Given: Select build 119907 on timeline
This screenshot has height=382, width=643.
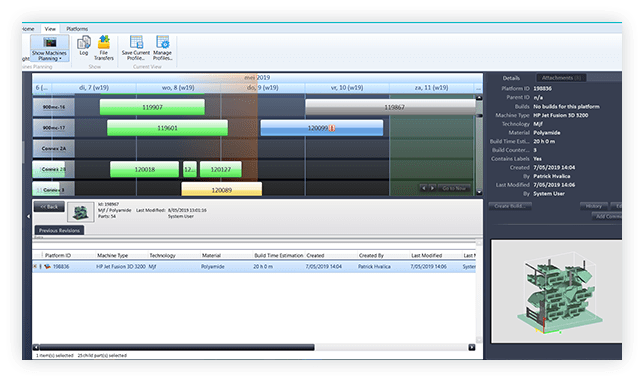Looking at the screenshot, I should tap(152, 107).
